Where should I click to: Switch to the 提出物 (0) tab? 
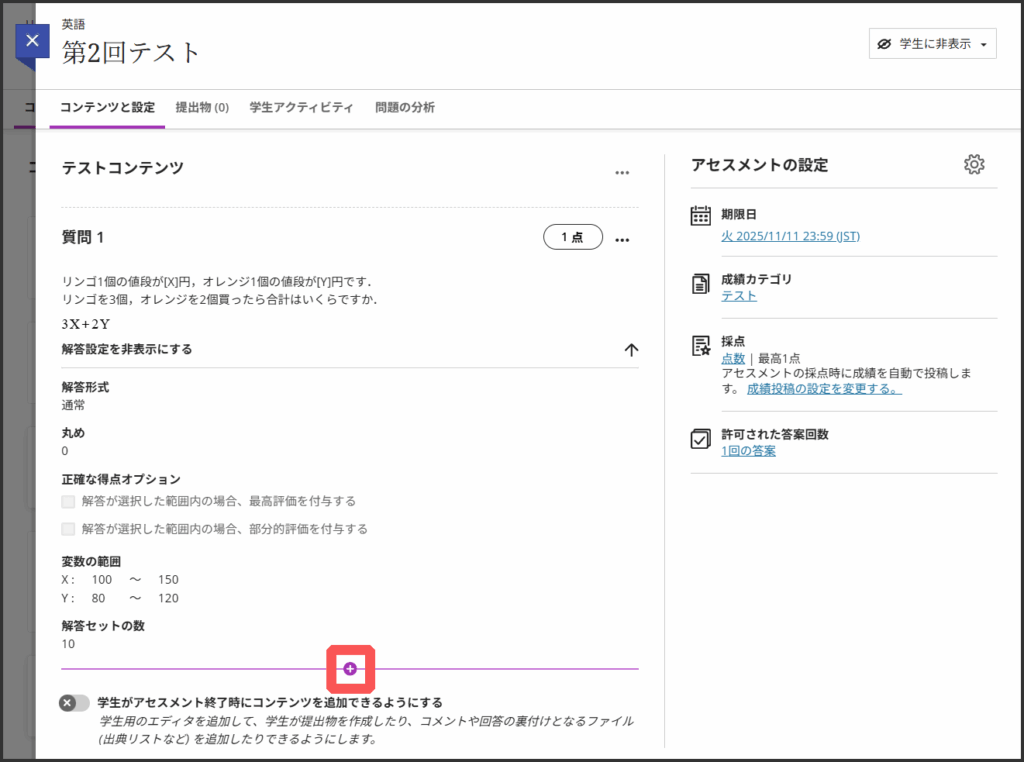click(x=202, y=108)
